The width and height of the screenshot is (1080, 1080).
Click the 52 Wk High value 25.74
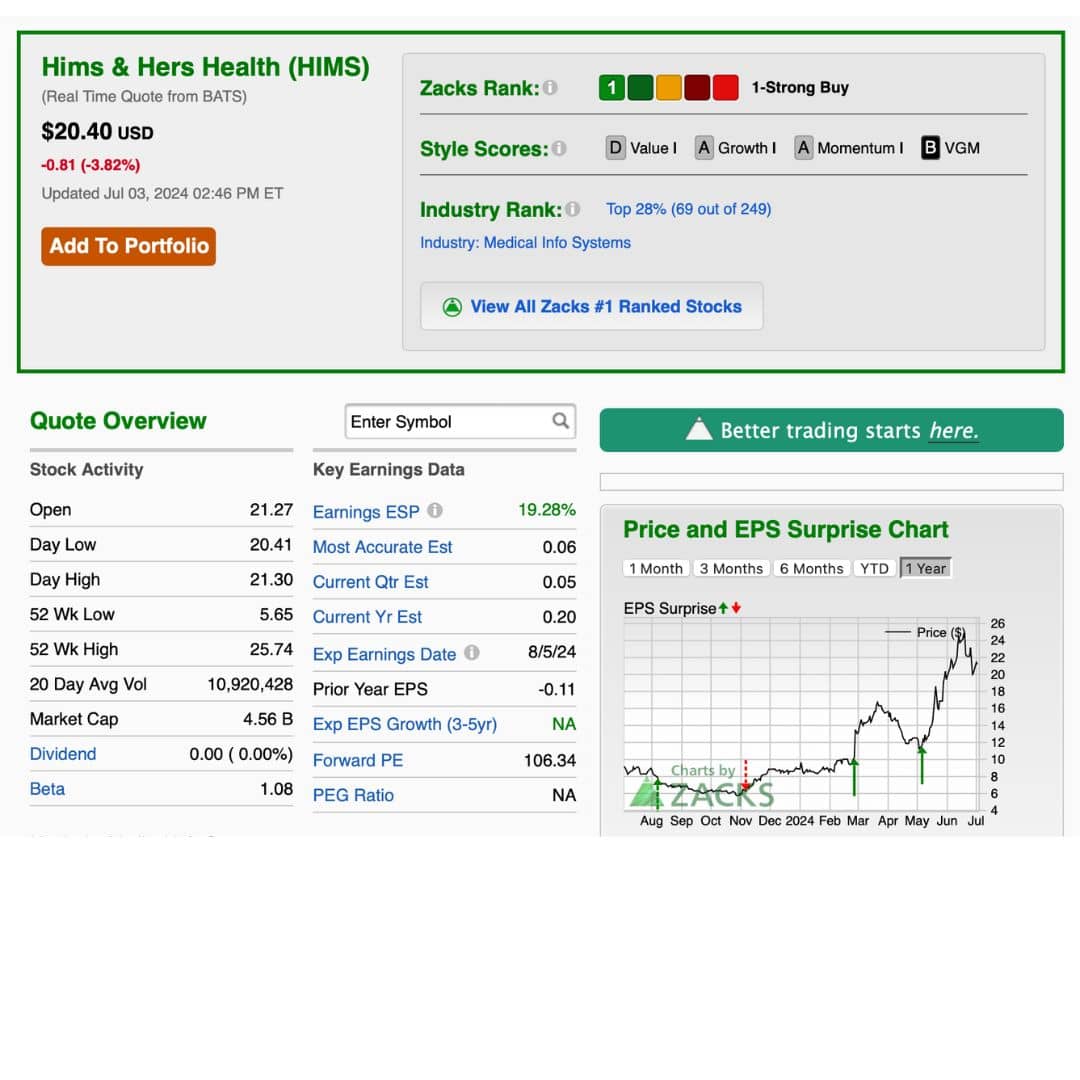point(271,649)
